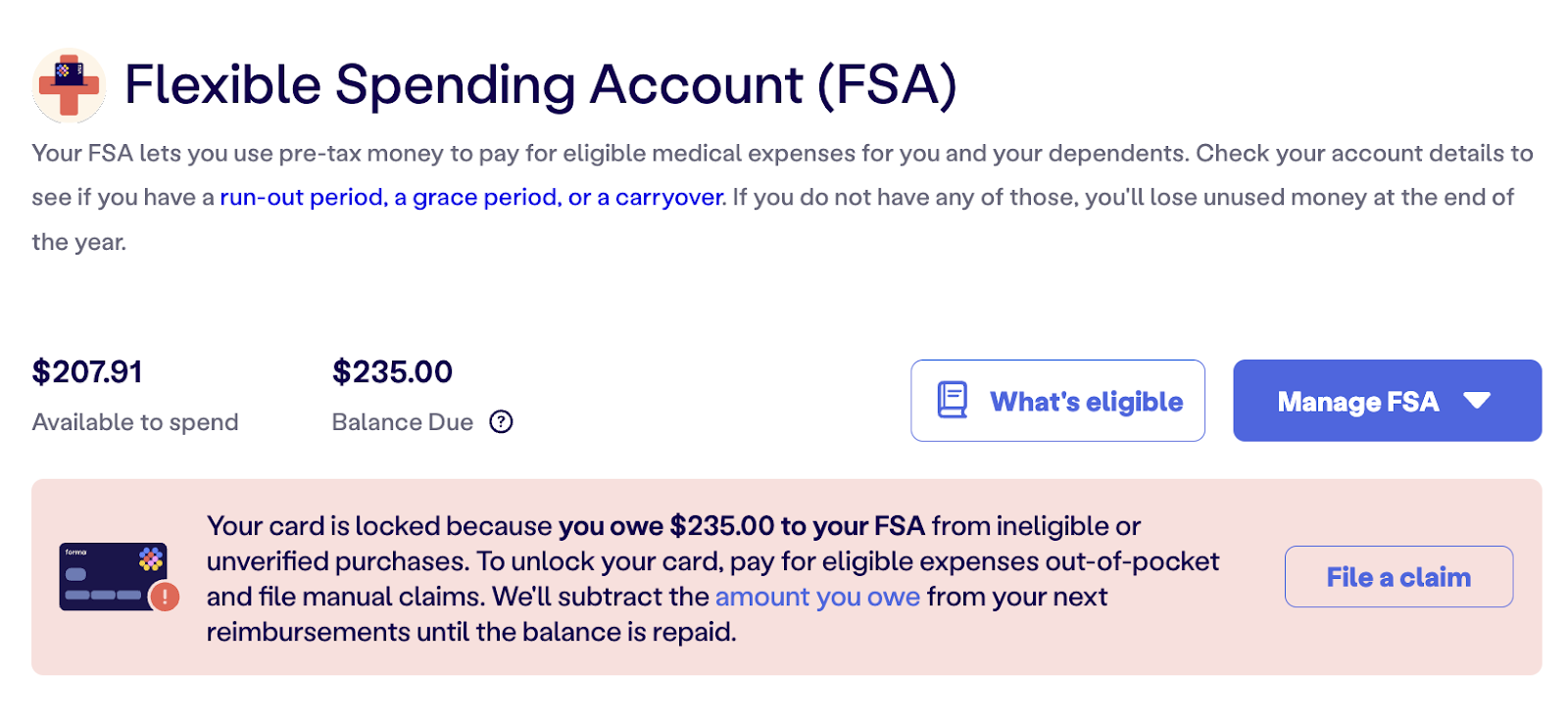Image resolution: width=1568 pixels, height=723 pixels.
Task: Click the FSA medical cross logo icon
Action: pos(69,85)
